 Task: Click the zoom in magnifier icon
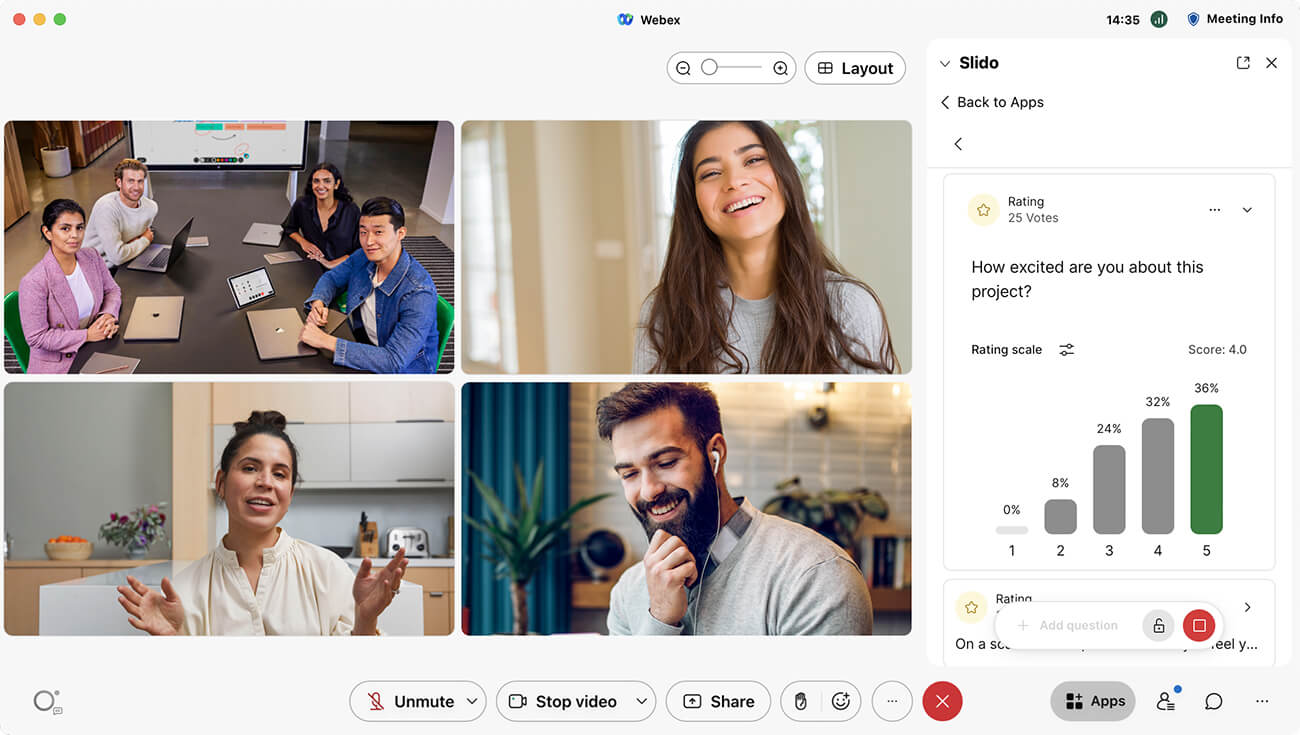[x=780, y=68]
